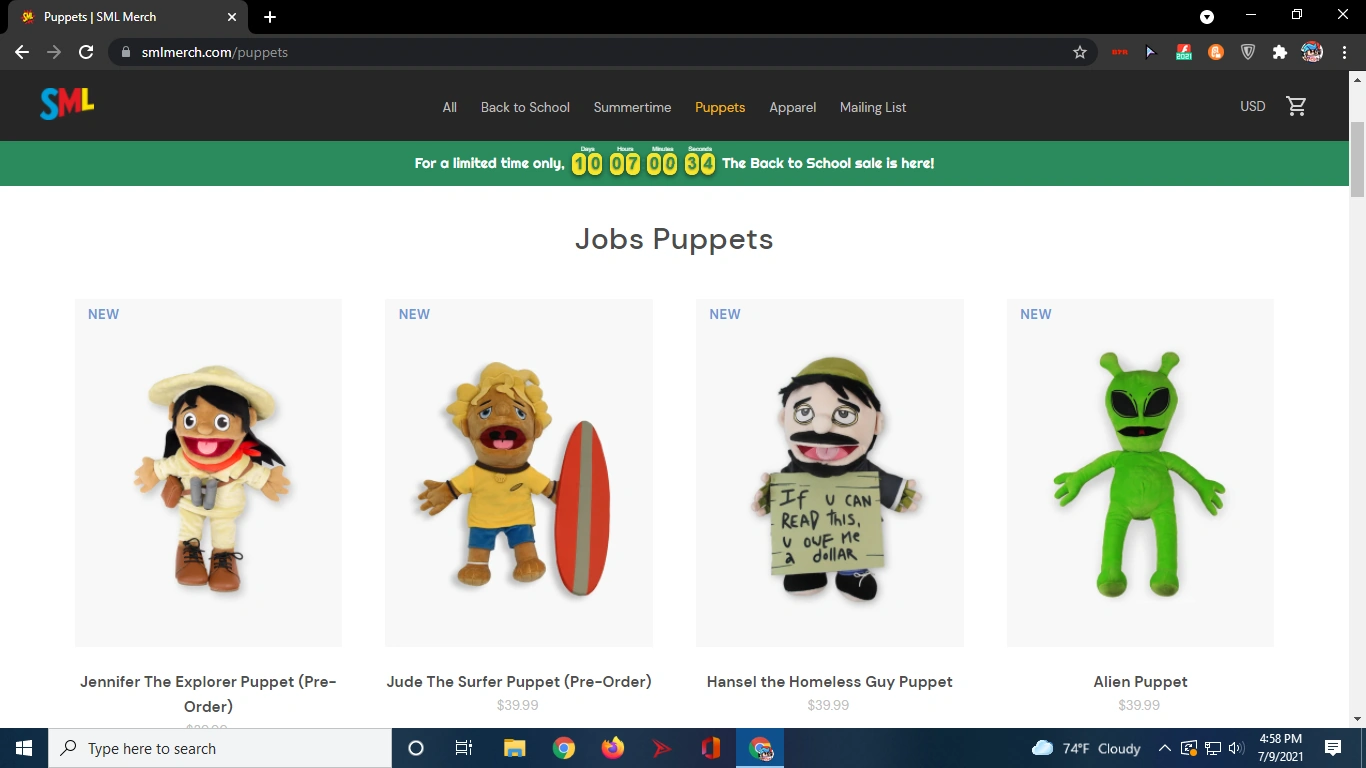Click the Summertime navigation link
Image resolution: width=1366 pixels, height=768 pixels.
click(632, 107)
